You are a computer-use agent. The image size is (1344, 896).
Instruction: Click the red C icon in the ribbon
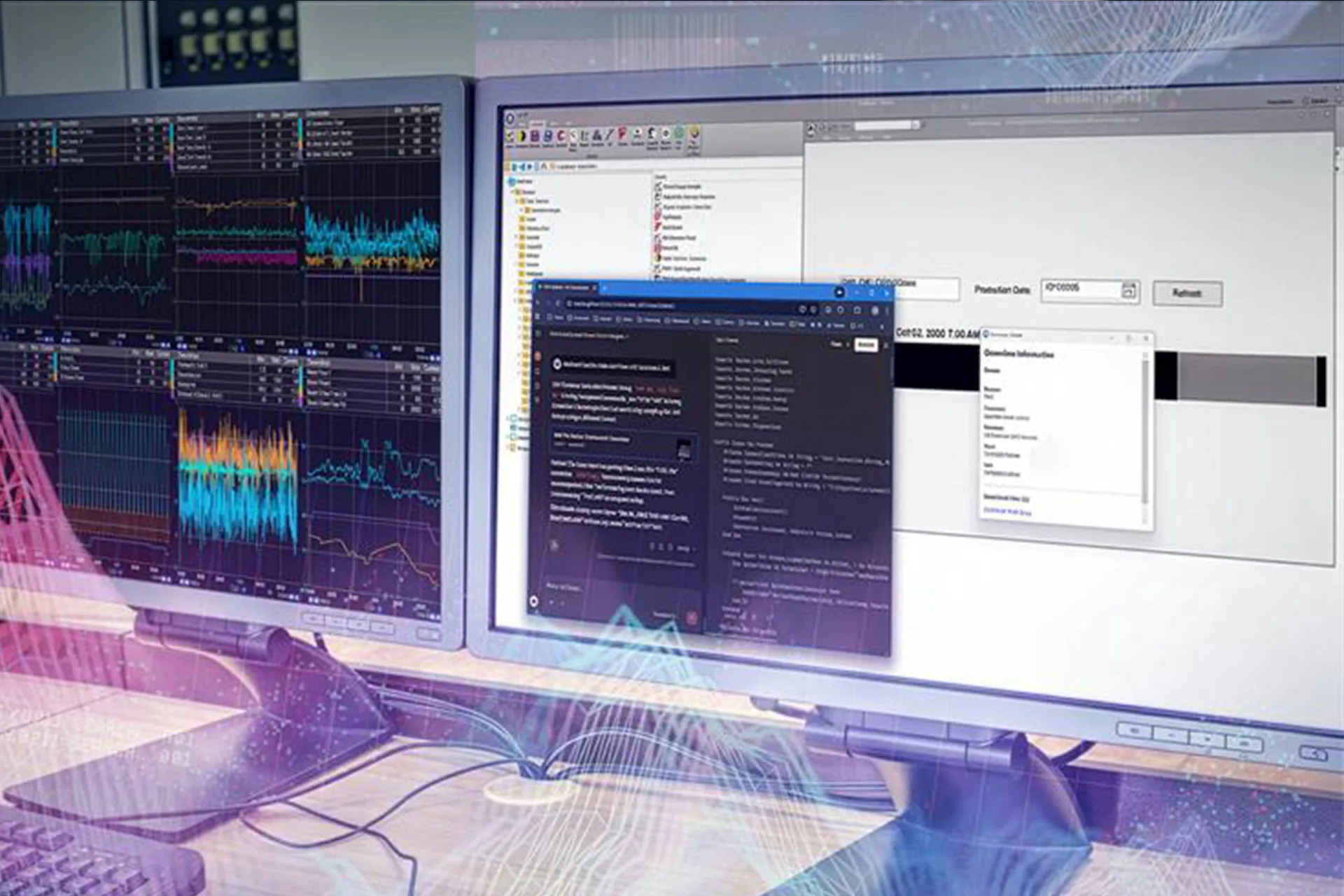pyautogui.click(x=561, y=136)
